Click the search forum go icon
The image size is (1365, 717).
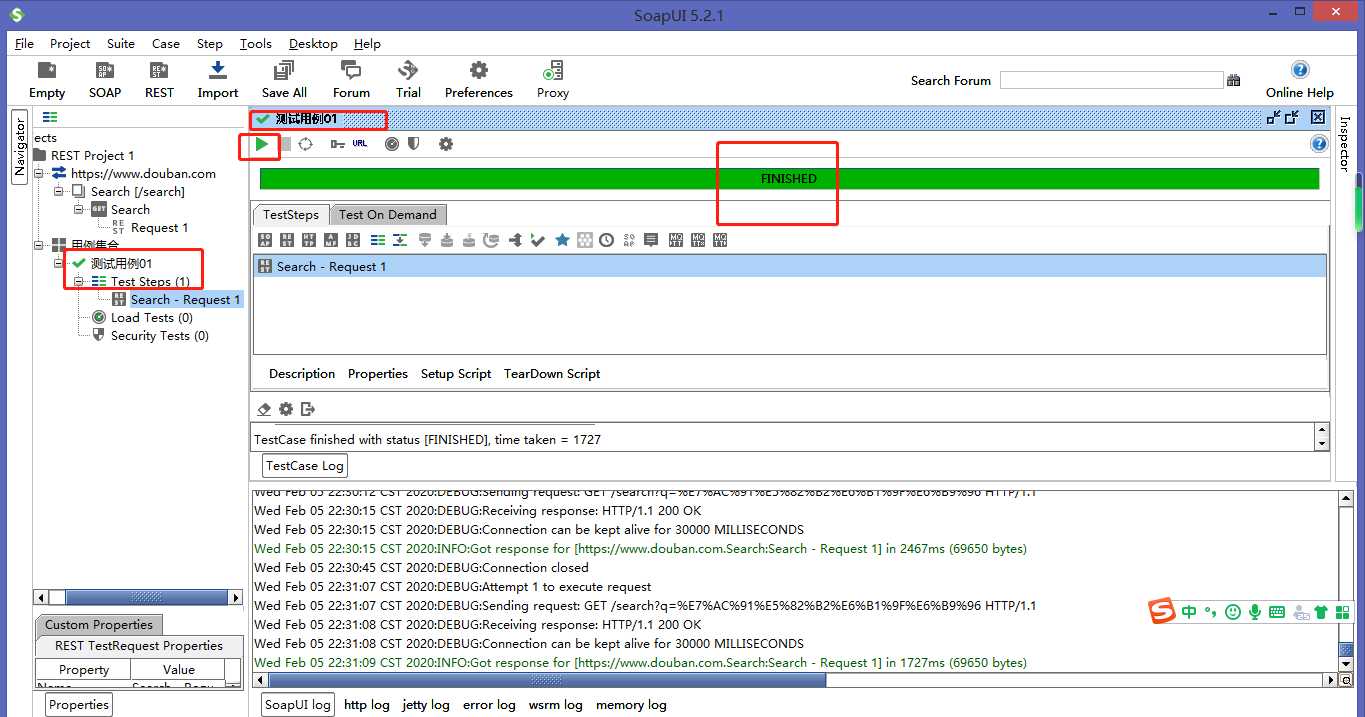click(x=1234, y=80)
